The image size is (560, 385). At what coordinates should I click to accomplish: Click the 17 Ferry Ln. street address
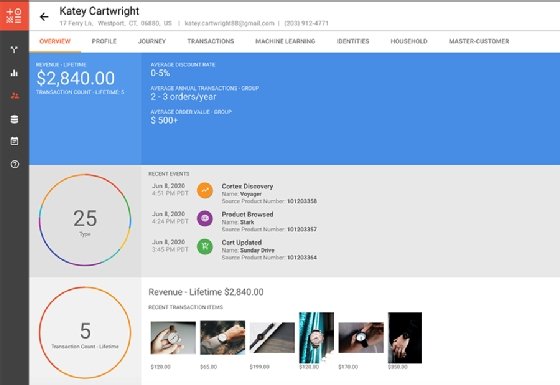[x=76, y=23]
